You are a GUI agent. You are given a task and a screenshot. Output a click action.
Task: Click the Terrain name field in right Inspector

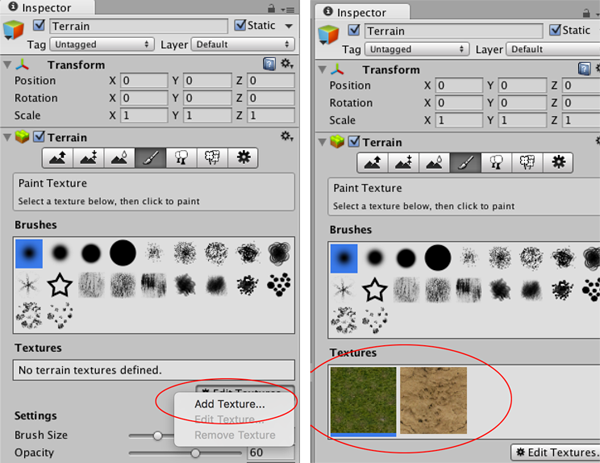453,31
